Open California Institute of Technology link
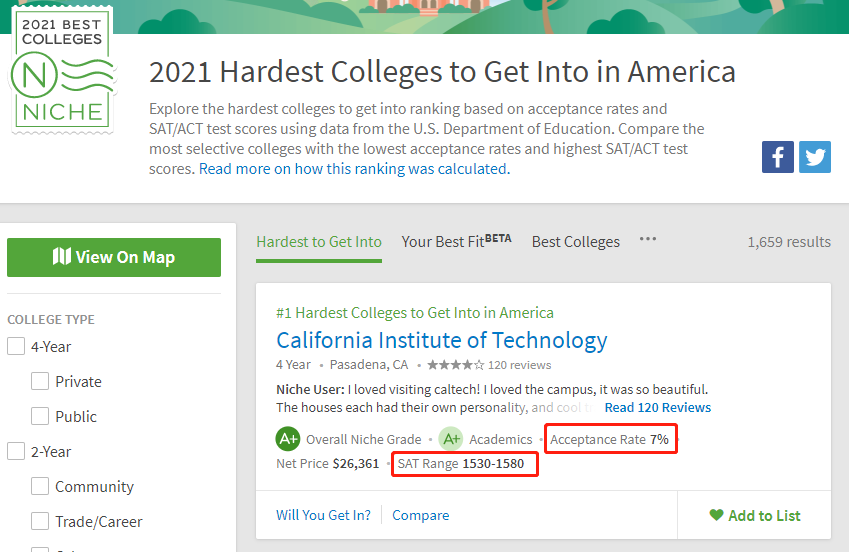849x552 pixels. click(x=441, y=340)
